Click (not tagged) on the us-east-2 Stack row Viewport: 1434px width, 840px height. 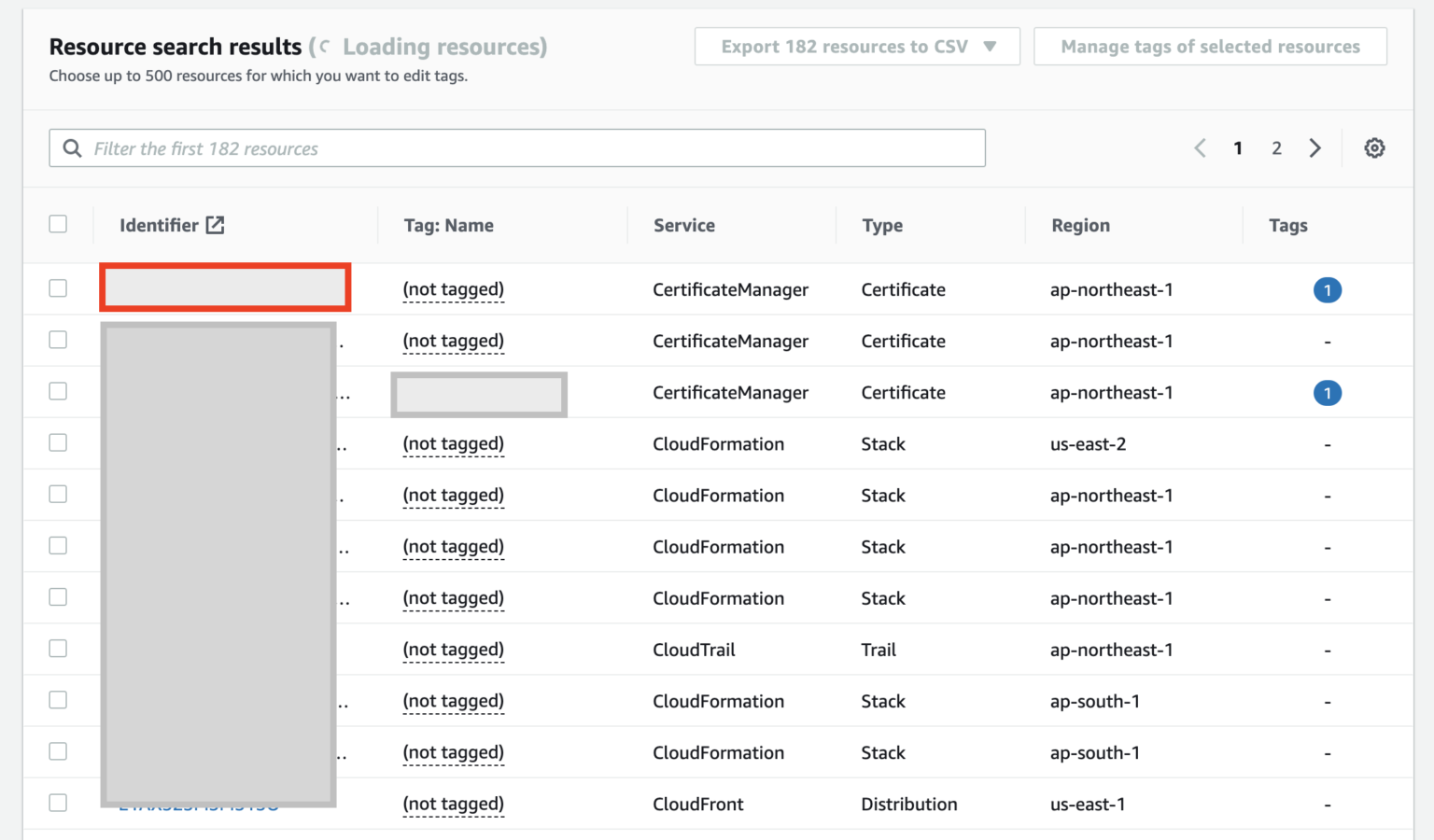coord(453,443)
